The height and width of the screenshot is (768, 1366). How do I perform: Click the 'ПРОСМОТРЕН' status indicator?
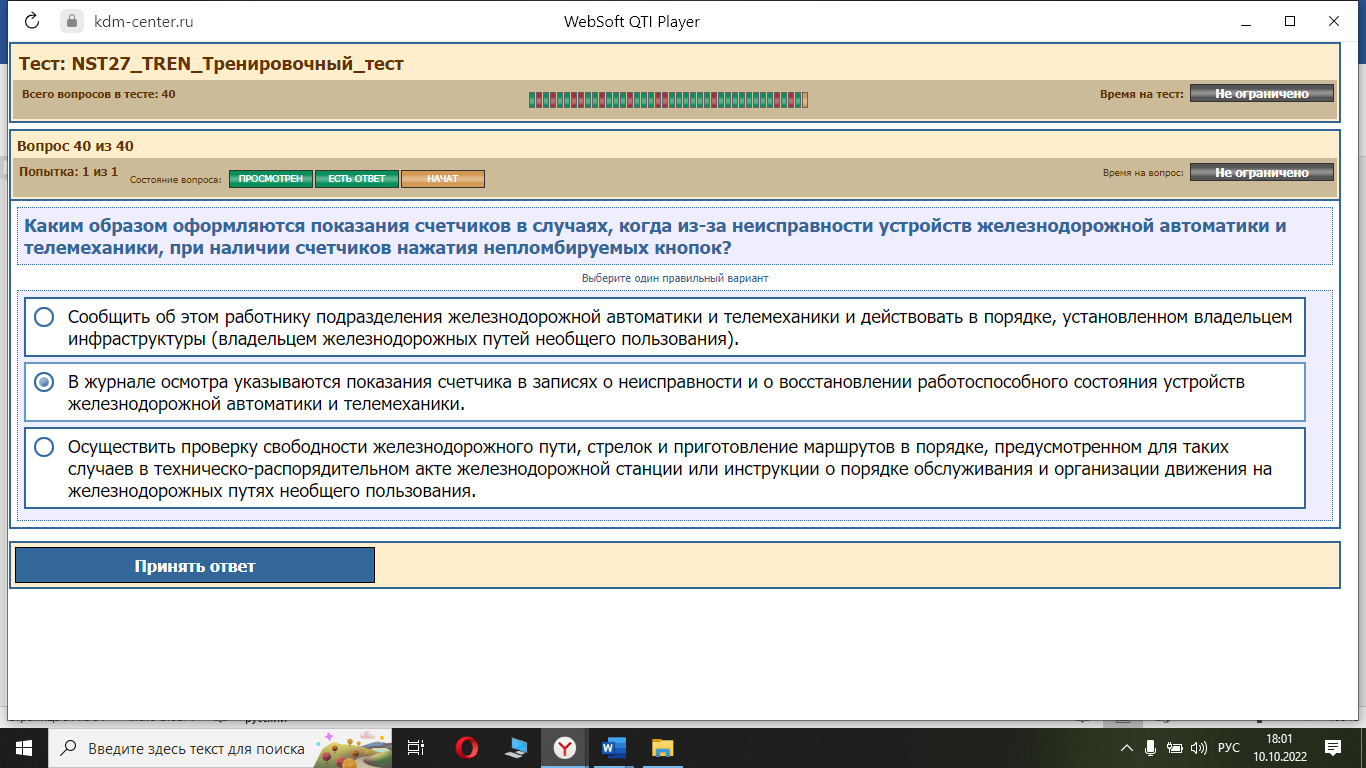click(271, 179)
